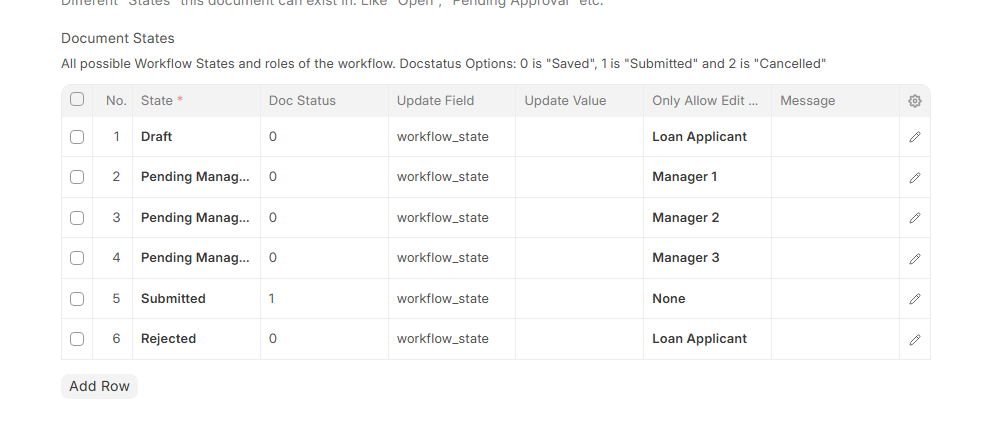Image resolution: width=1003 pixels, height=422 pixels.
Task: Click the Message cell of the Rejected row
Action: coord(834,339)
